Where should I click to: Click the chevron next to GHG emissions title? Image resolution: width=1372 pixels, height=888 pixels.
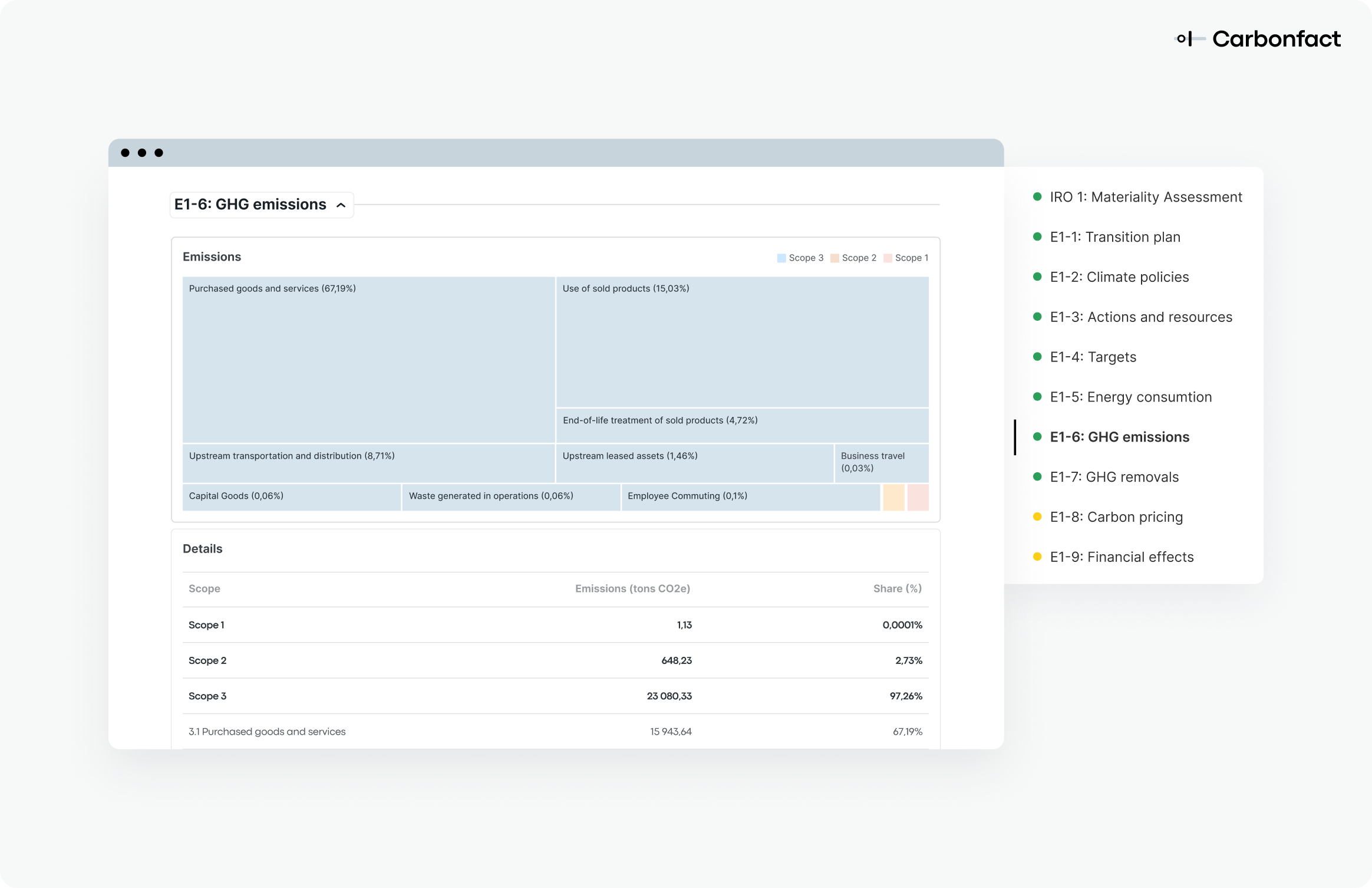coord(341,205)
